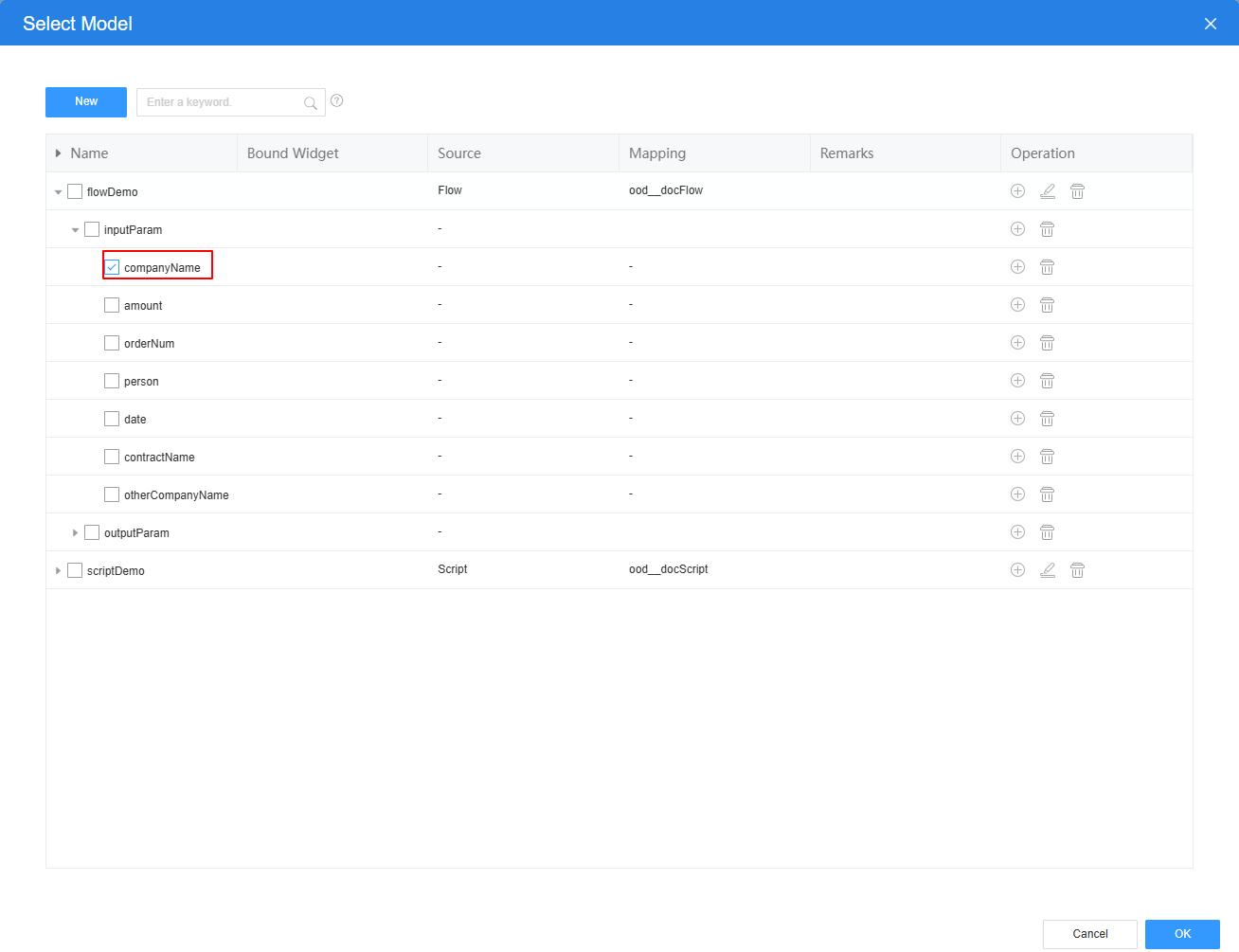Expand all rows via Name header arrow

pos(58,153)
